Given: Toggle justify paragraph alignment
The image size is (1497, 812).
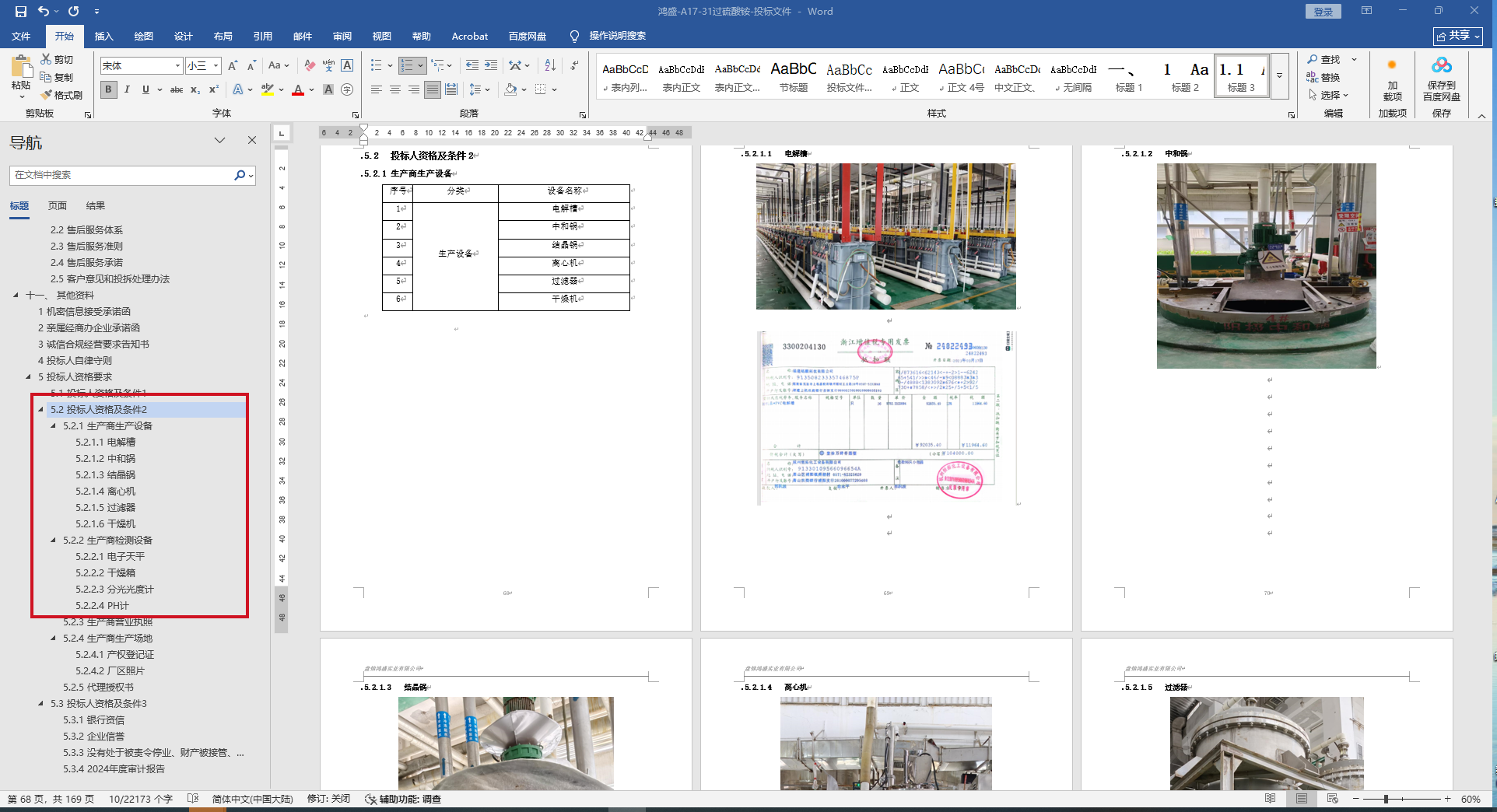Looking at the screenshot, I should click(x=433, y=89).
